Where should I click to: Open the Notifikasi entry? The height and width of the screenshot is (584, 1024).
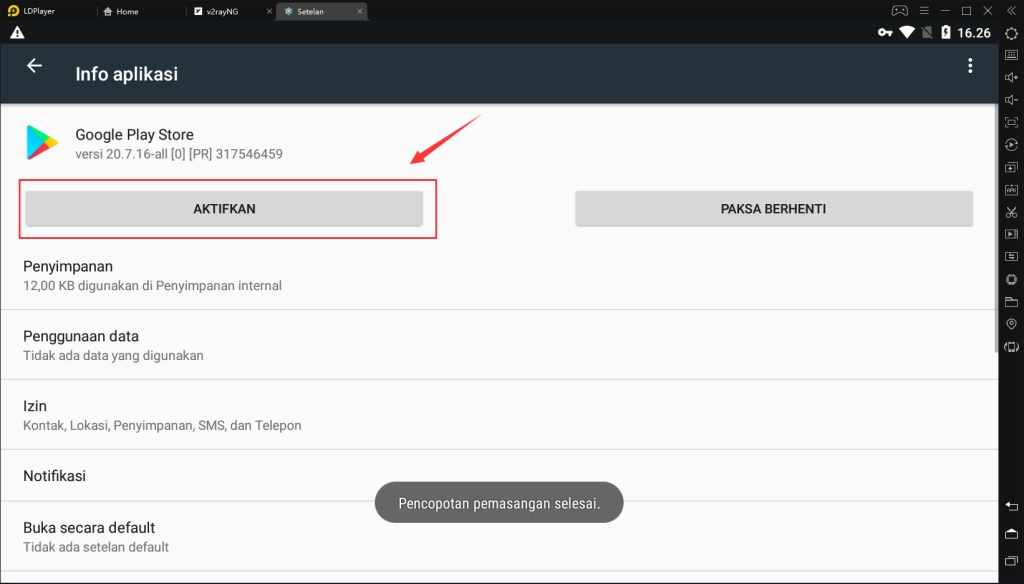pos(499,476)
